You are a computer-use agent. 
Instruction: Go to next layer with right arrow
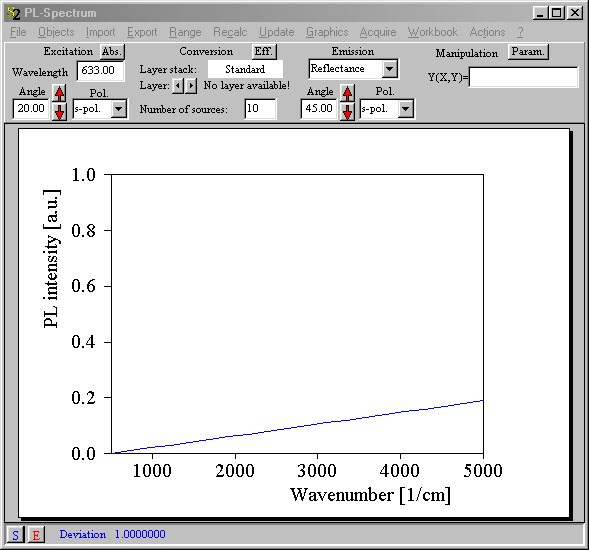click(x=191, y=86)
